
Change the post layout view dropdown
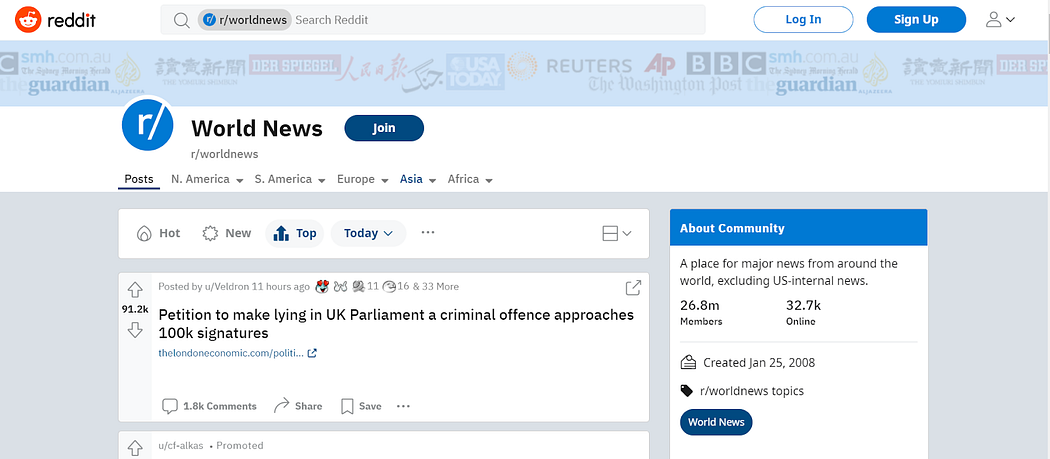point(617,233)
